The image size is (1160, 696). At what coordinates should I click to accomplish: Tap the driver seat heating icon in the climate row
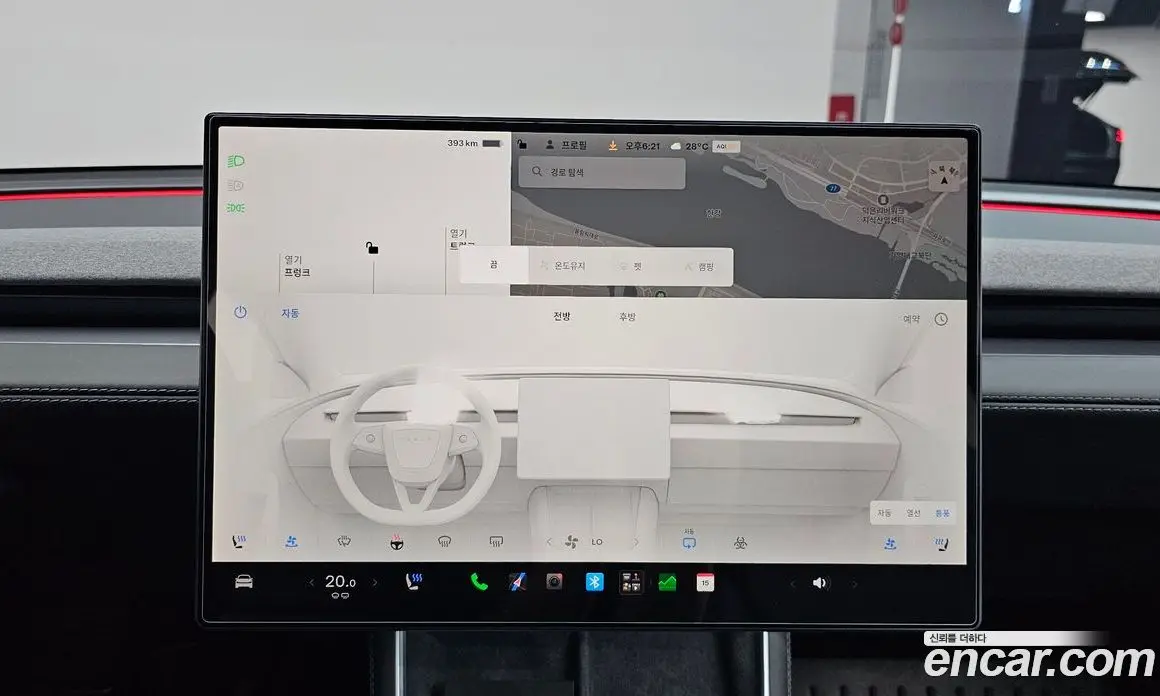(x=238, y=542)
